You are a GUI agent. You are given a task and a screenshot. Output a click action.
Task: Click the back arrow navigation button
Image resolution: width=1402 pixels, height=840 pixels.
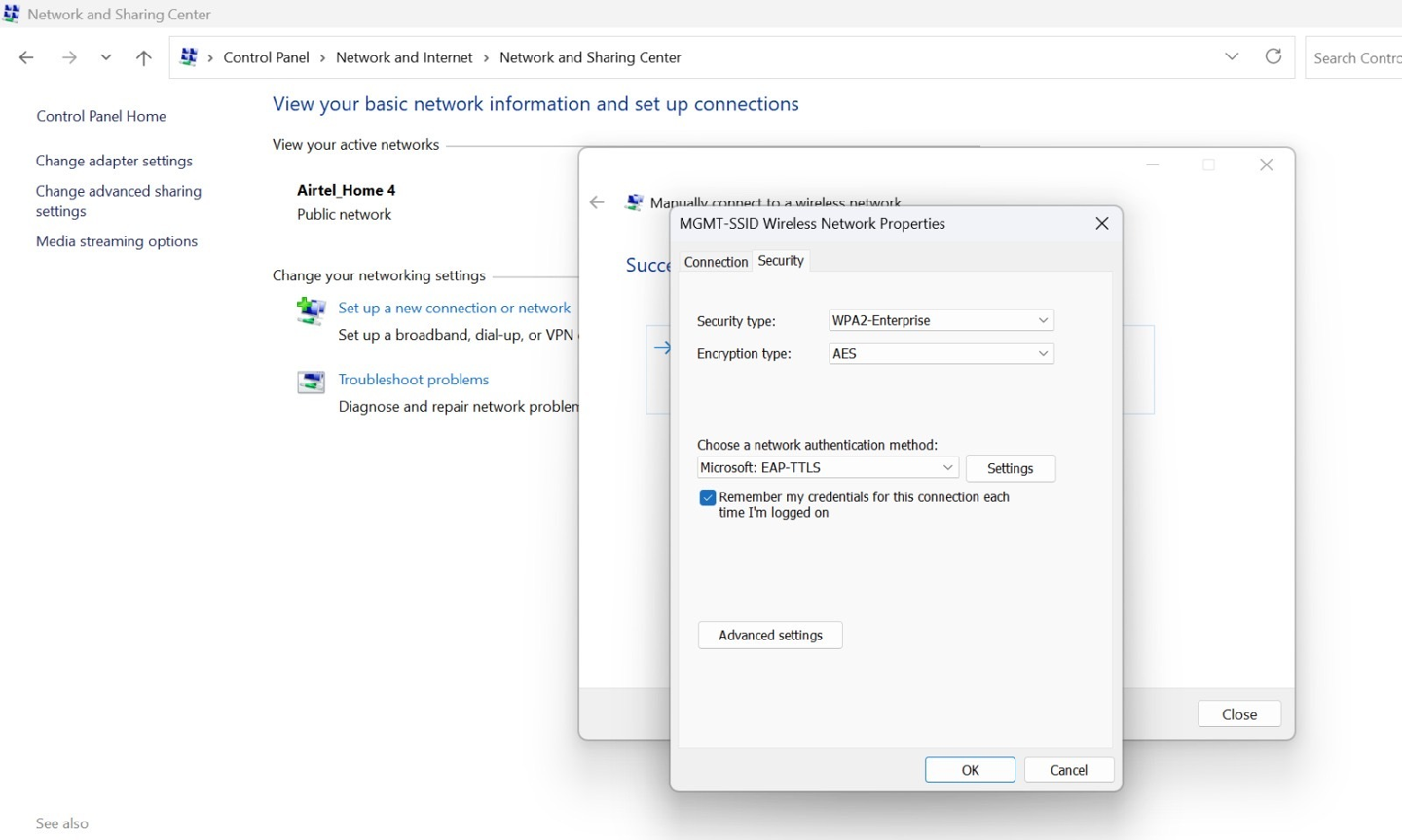click(x=26, y=57)
